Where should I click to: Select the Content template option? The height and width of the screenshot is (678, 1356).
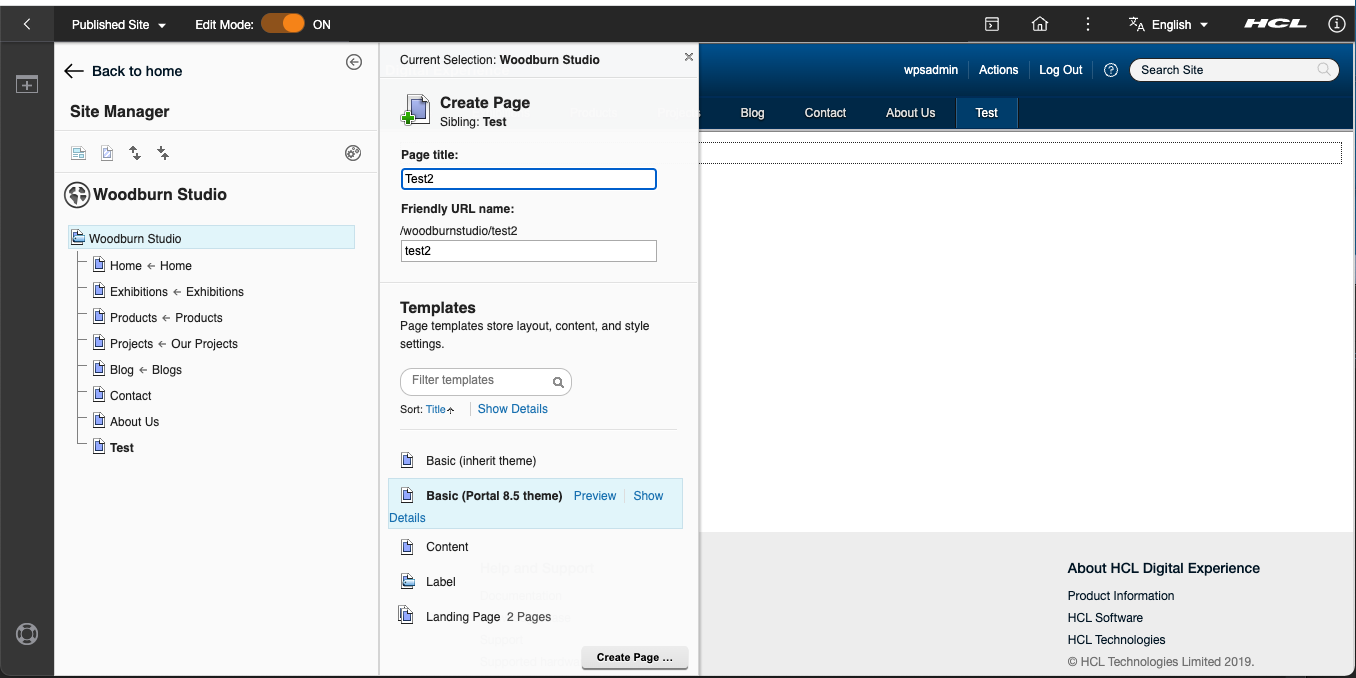(448, 547)
